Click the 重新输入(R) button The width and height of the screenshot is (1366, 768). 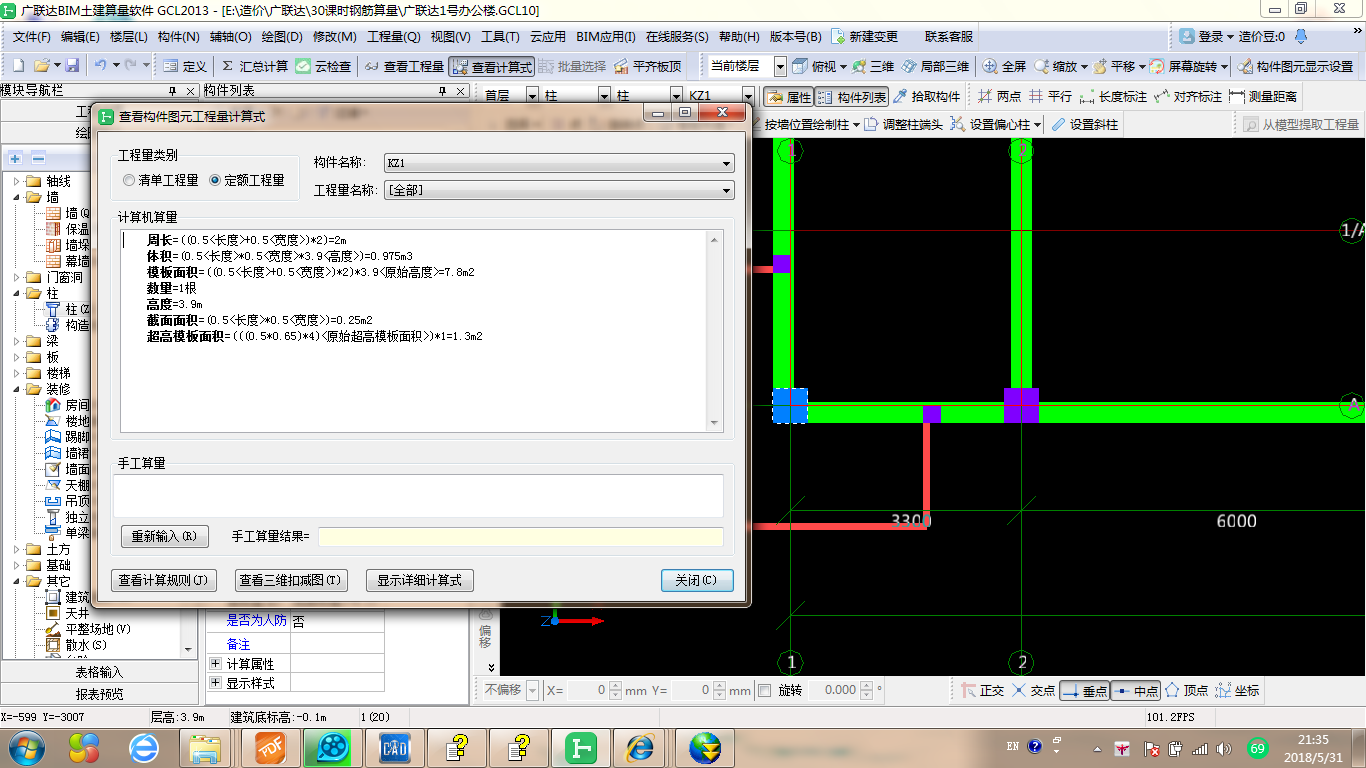click(x=165, y=536)
